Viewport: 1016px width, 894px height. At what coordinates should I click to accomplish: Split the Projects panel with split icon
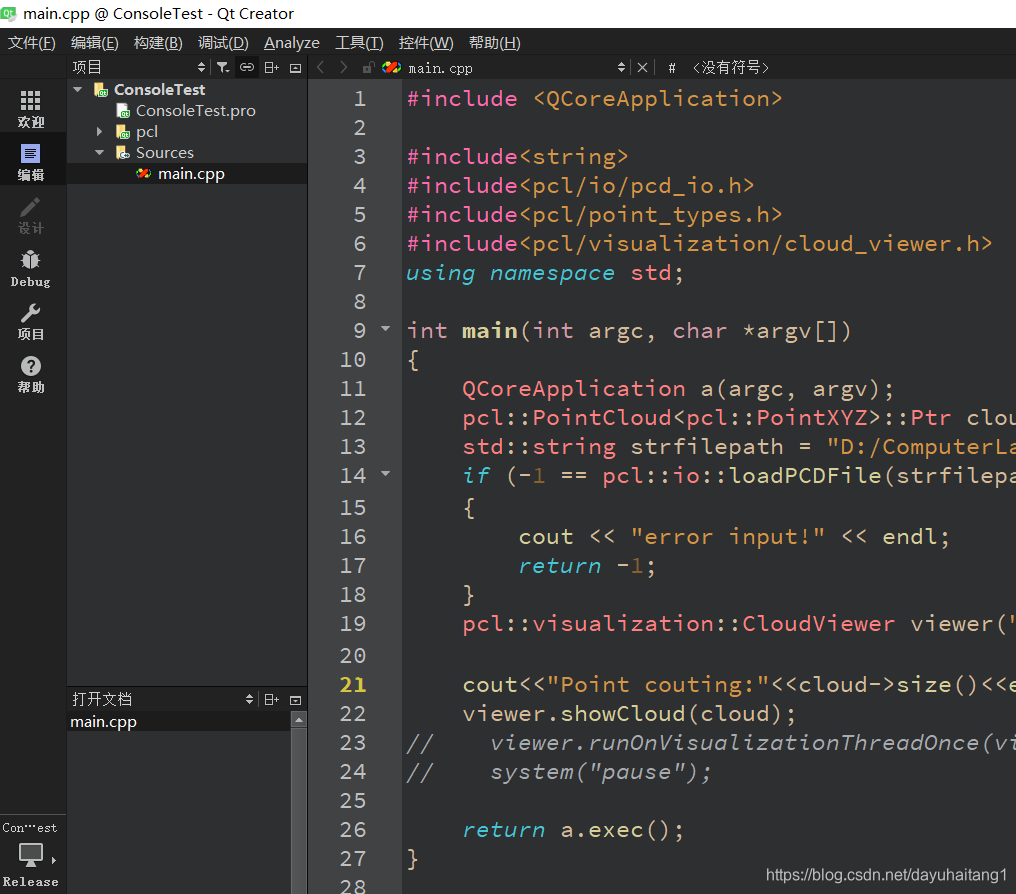pos(271,67)
